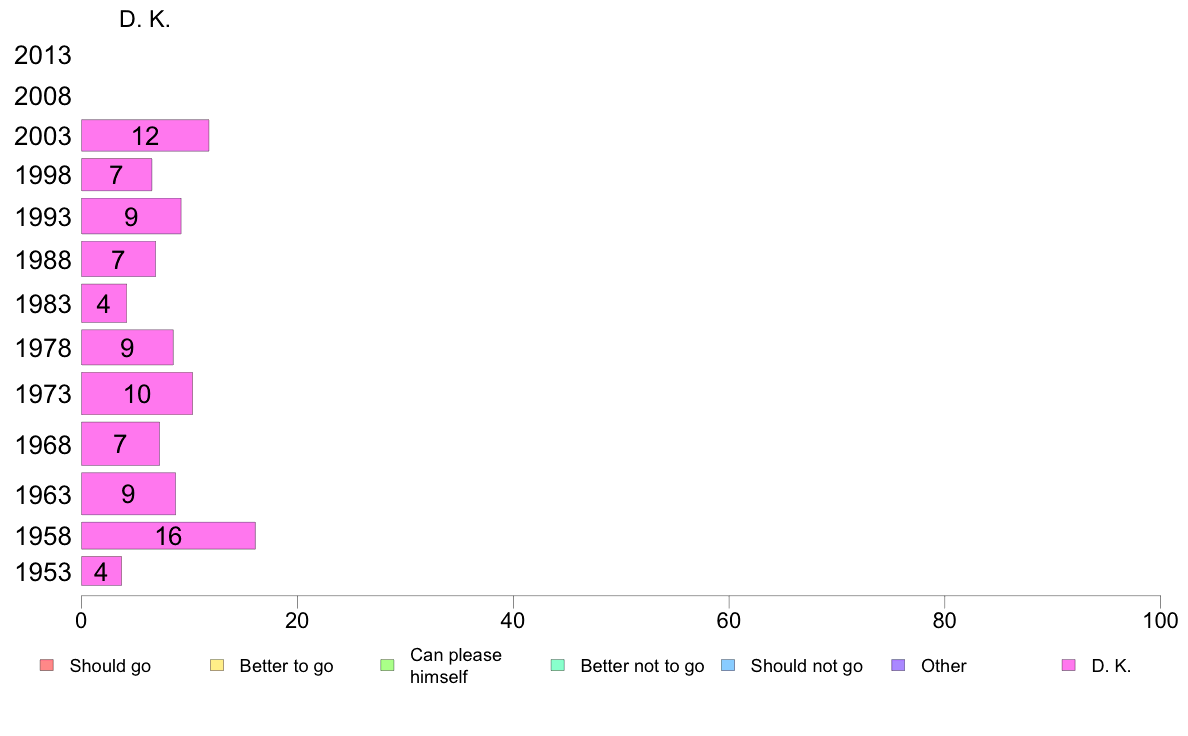
Task: Click the blue Should not go swatch
Action: (x=728, y=666)
